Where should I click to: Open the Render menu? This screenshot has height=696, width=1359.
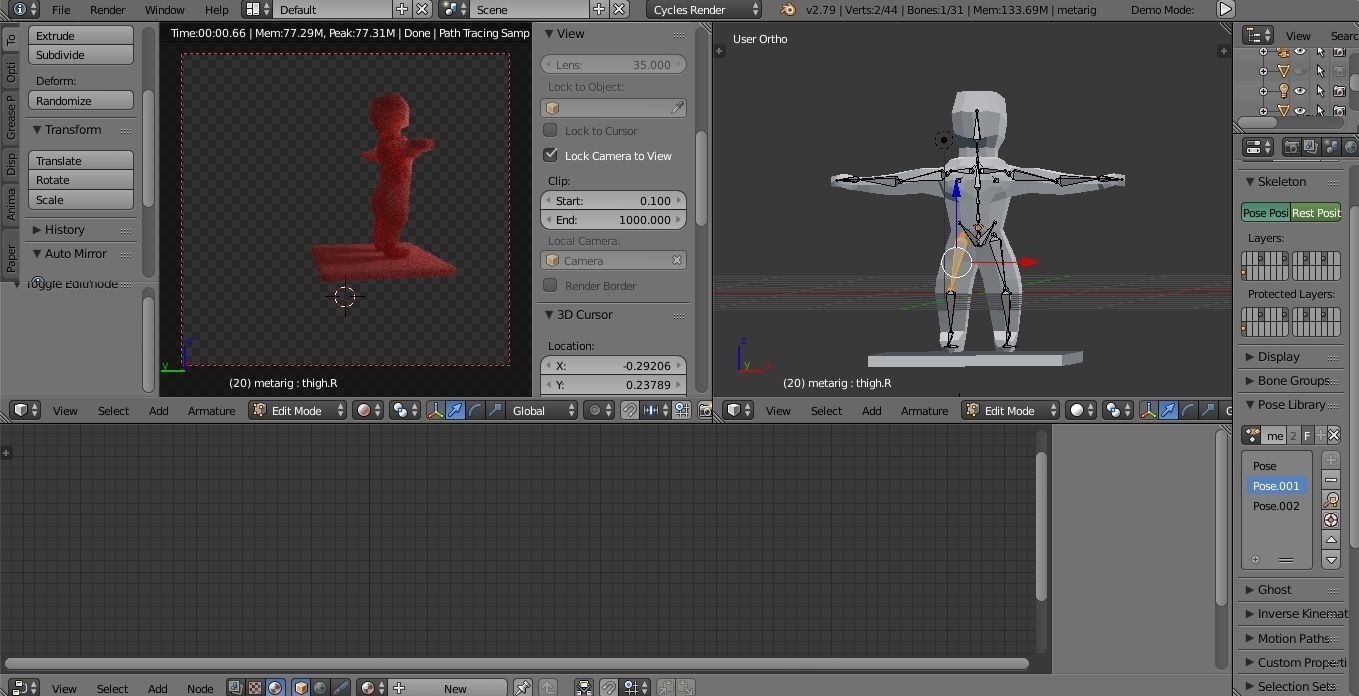108,9
